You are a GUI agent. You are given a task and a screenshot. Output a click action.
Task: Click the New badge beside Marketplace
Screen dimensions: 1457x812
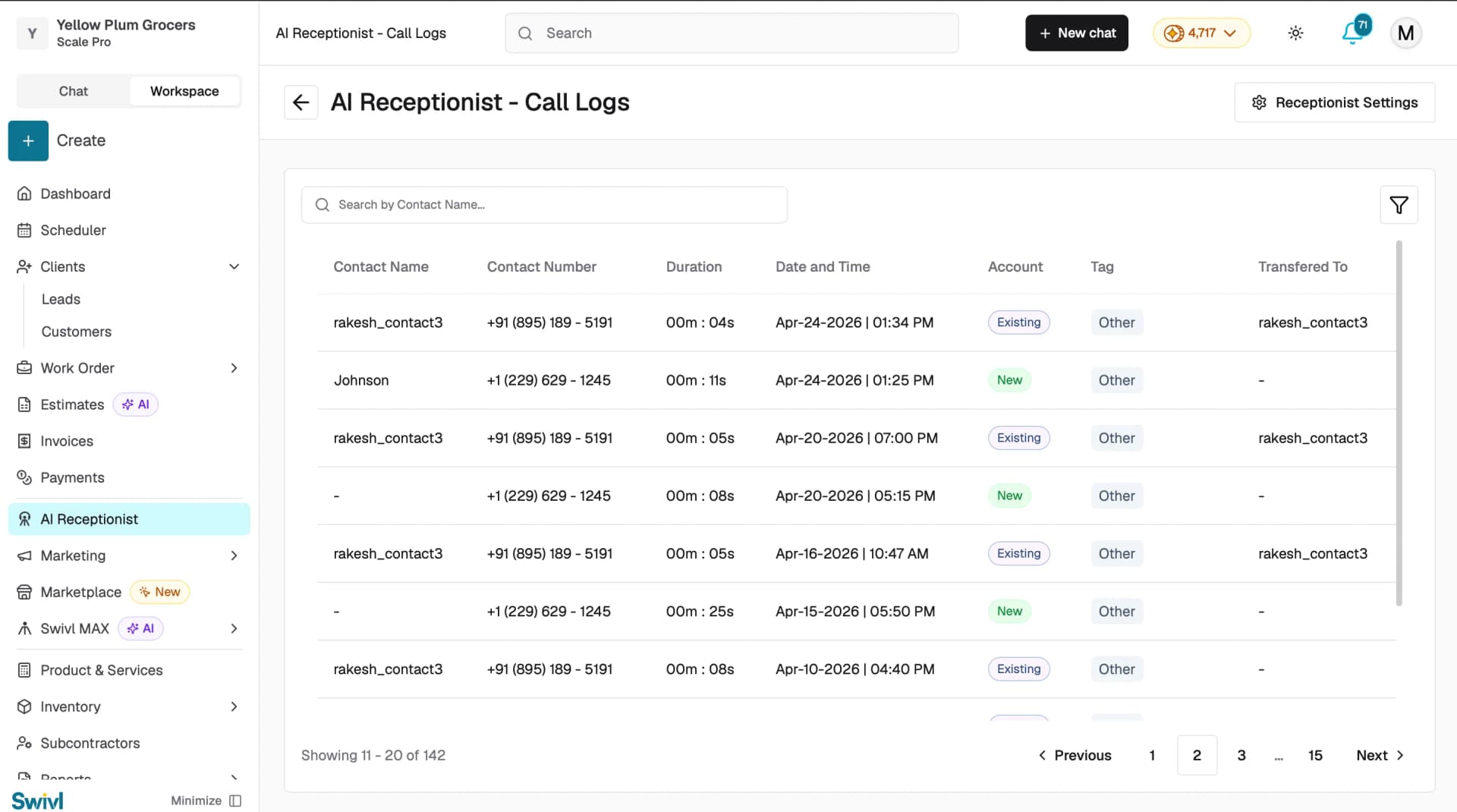point(160,592)
